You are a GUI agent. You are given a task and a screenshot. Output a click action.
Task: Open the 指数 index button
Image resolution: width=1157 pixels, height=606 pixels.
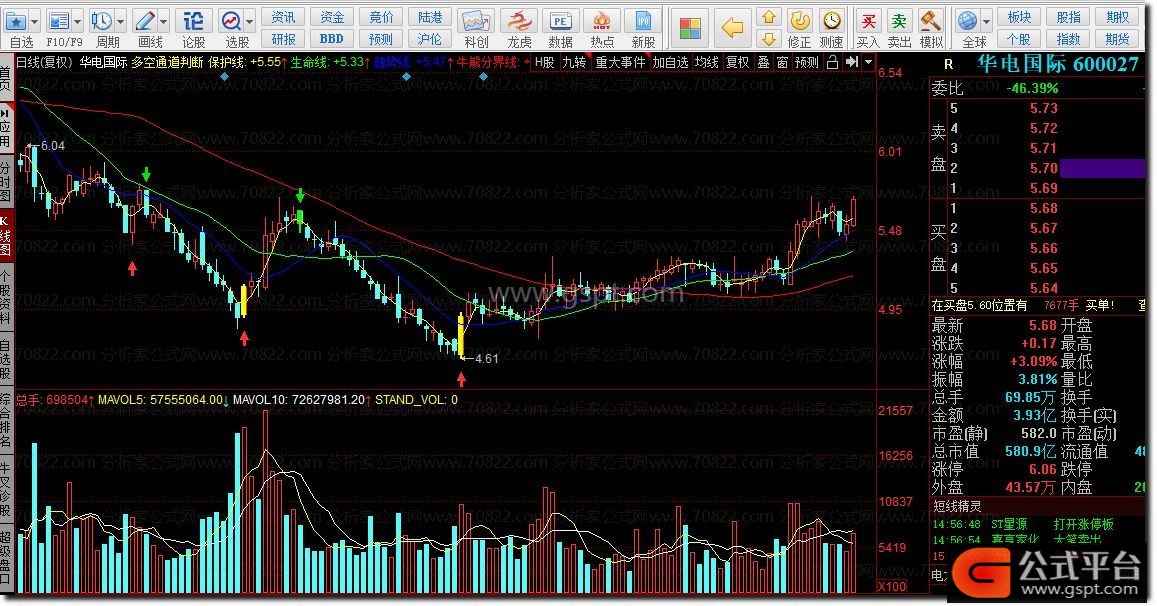[1068, 38]
